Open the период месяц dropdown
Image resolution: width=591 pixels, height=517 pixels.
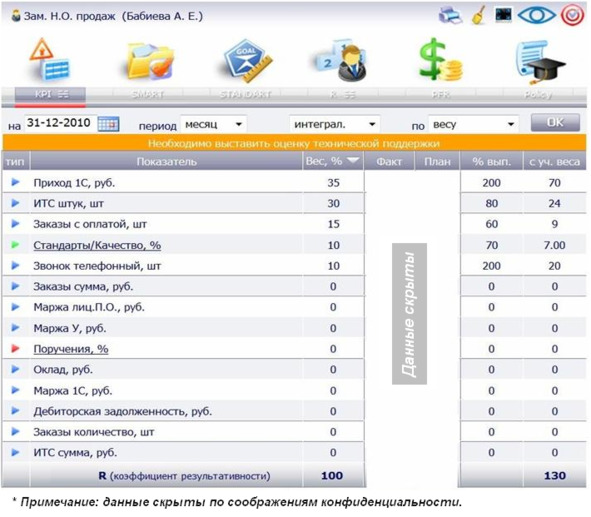[x=213, y=124]
